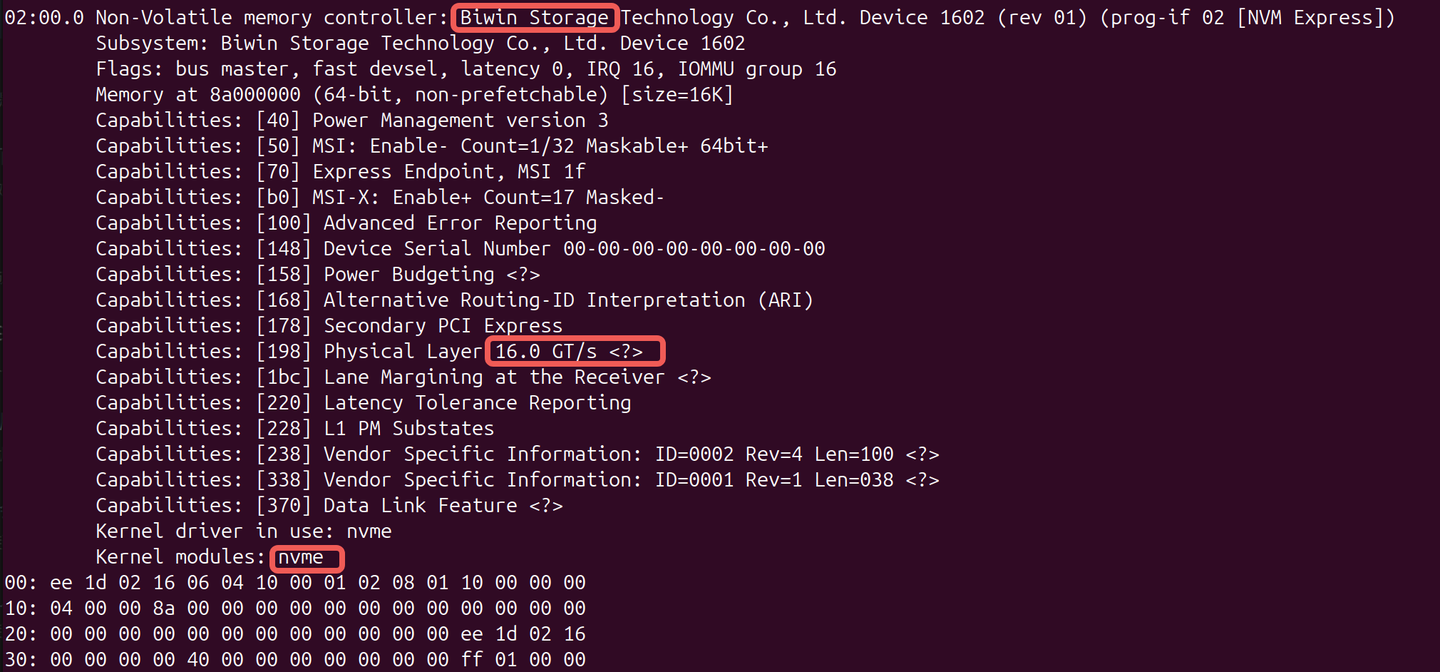Click the hex dump row starting "00:"

[295, 582]
